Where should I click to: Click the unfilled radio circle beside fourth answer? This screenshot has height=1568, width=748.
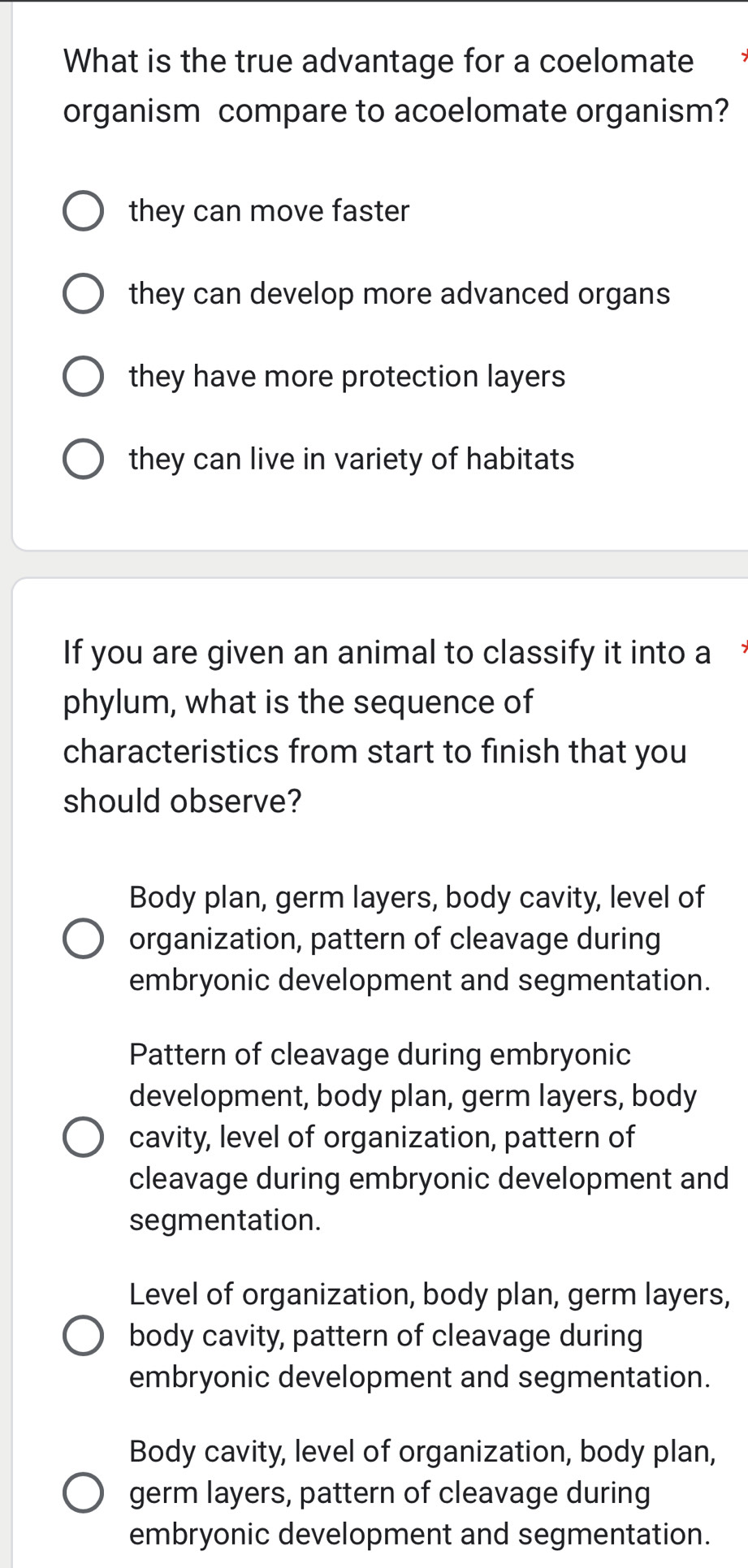tap(82, 460)
